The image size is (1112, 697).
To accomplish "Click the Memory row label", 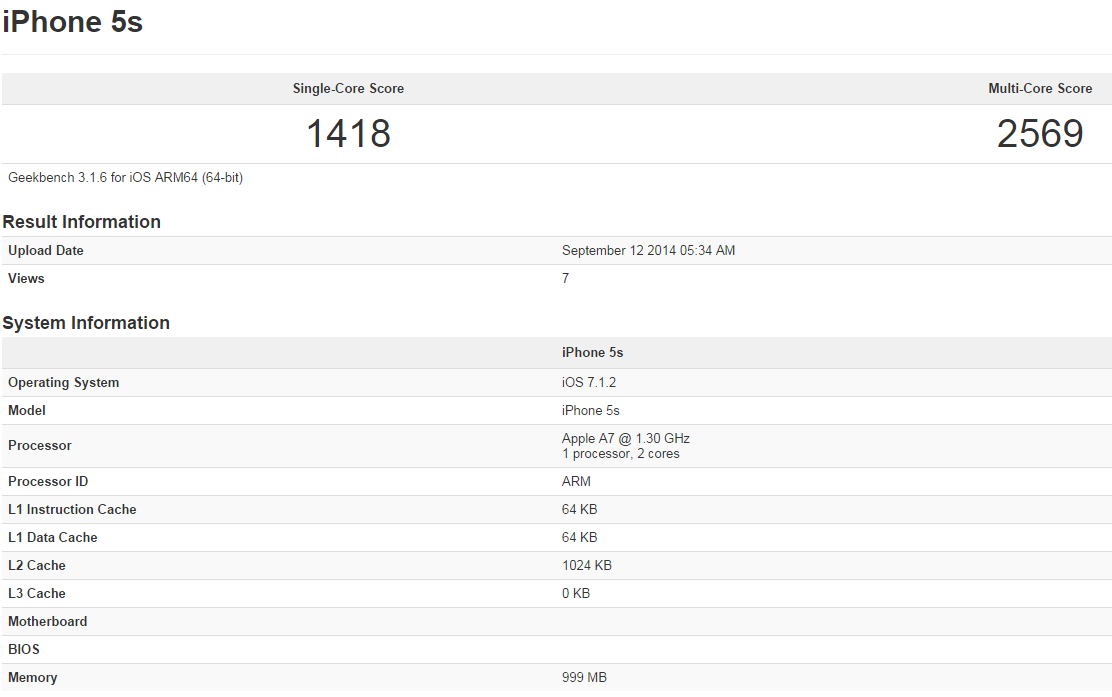I will click(33, 678).
